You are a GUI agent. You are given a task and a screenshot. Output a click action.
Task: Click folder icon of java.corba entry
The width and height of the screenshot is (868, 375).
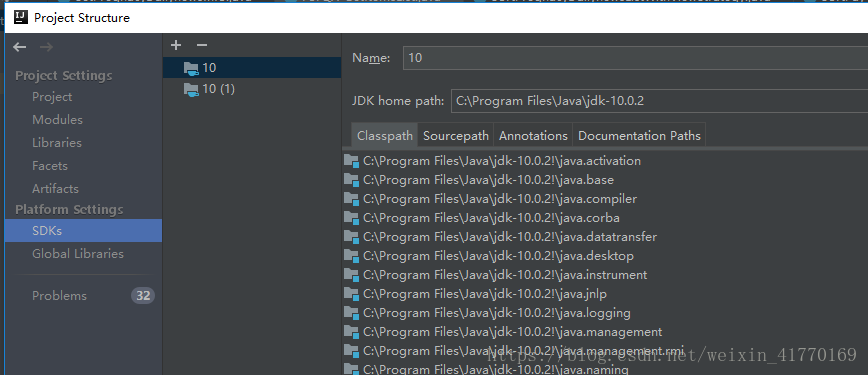point(351,218)
